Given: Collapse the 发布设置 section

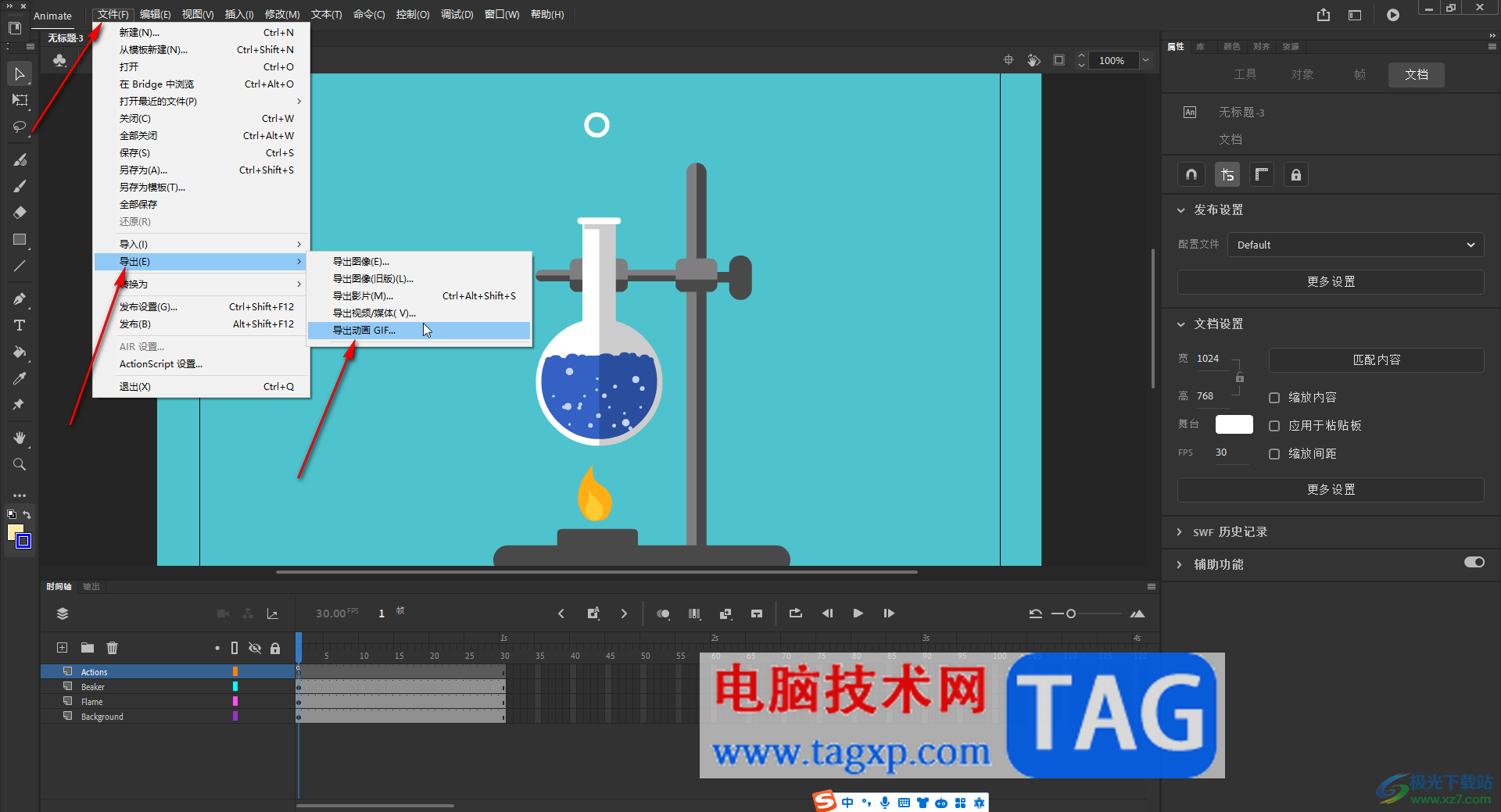Looking at the screenshot, I should [x=1181, y=210].
